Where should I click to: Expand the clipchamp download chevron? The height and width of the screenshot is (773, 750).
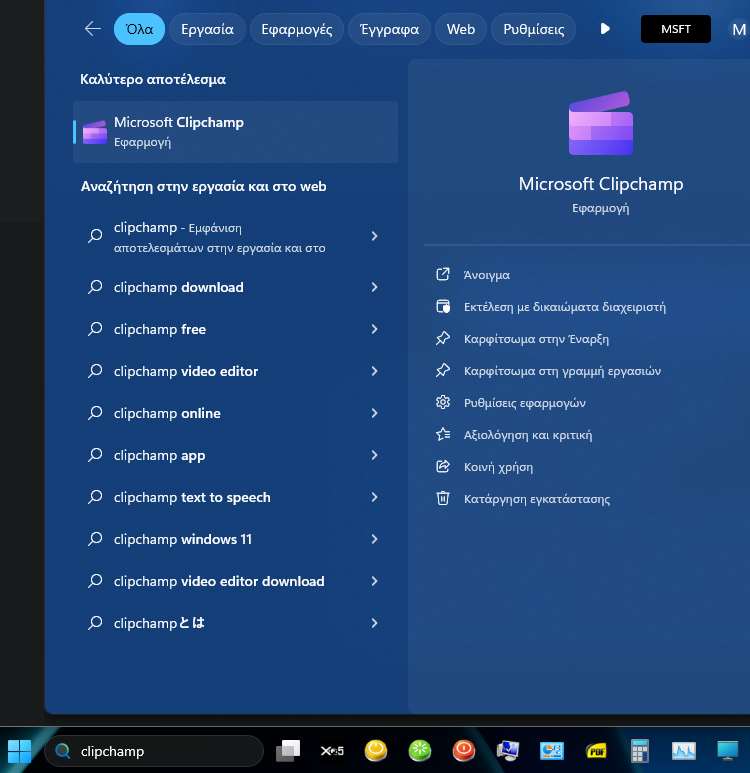point(374,287)
